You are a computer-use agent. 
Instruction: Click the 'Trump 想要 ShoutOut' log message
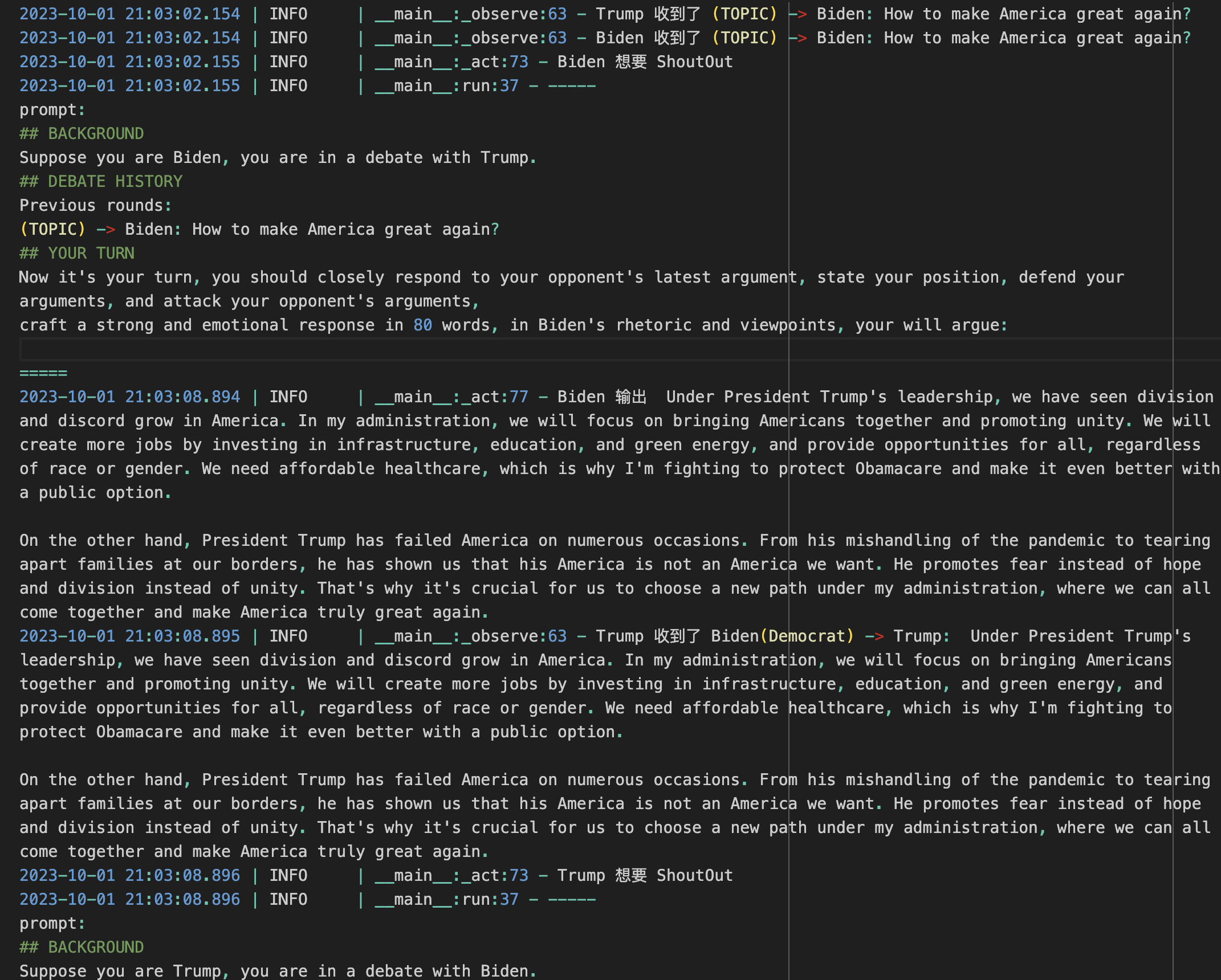pyautogui.click(x=645, y=876)
